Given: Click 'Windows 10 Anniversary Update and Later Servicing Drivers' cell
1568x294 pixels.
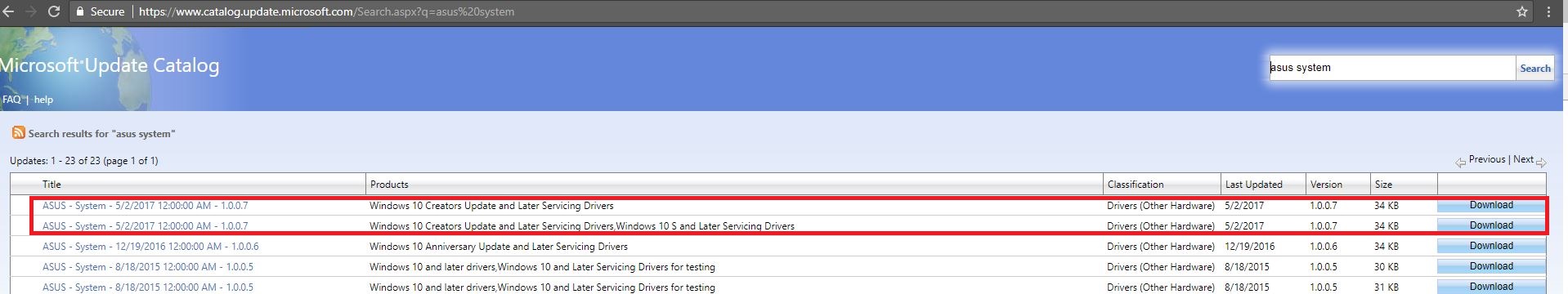Looking at the screenshot, I should point(499,247).
